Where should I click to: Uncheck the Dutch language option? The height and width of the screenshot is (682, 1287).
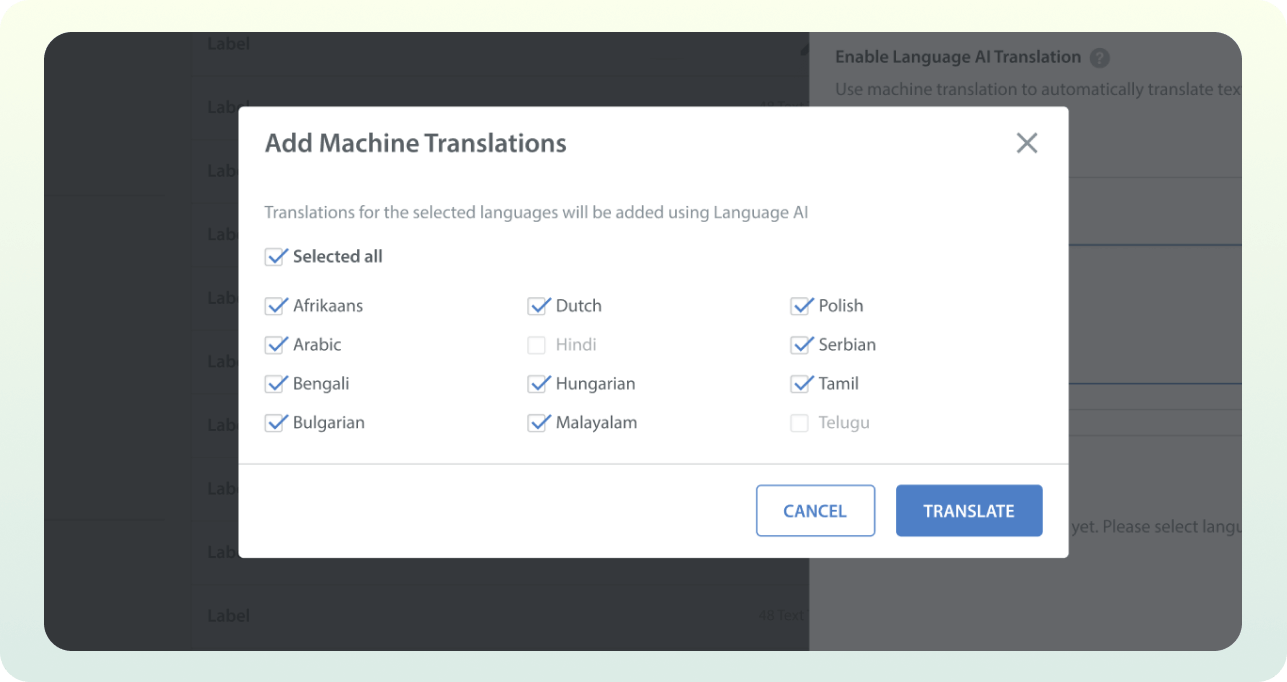539,306
